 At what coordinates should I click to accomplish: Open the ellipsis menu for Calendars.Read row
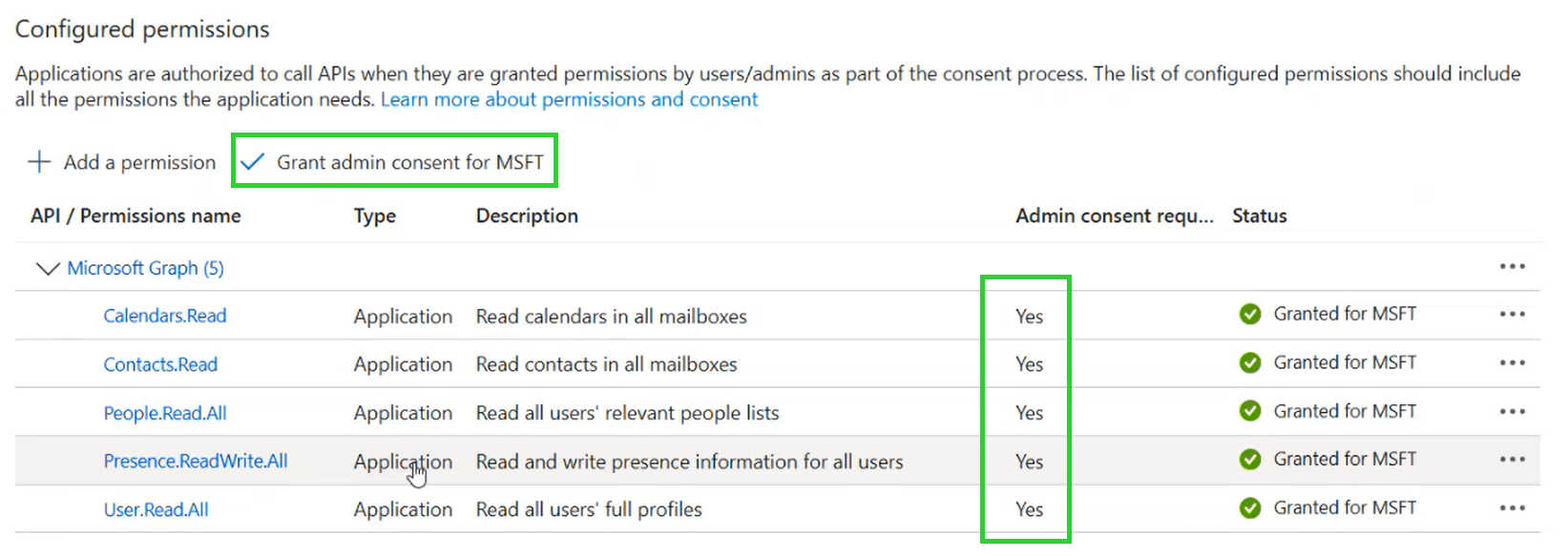coord(1512,315)
